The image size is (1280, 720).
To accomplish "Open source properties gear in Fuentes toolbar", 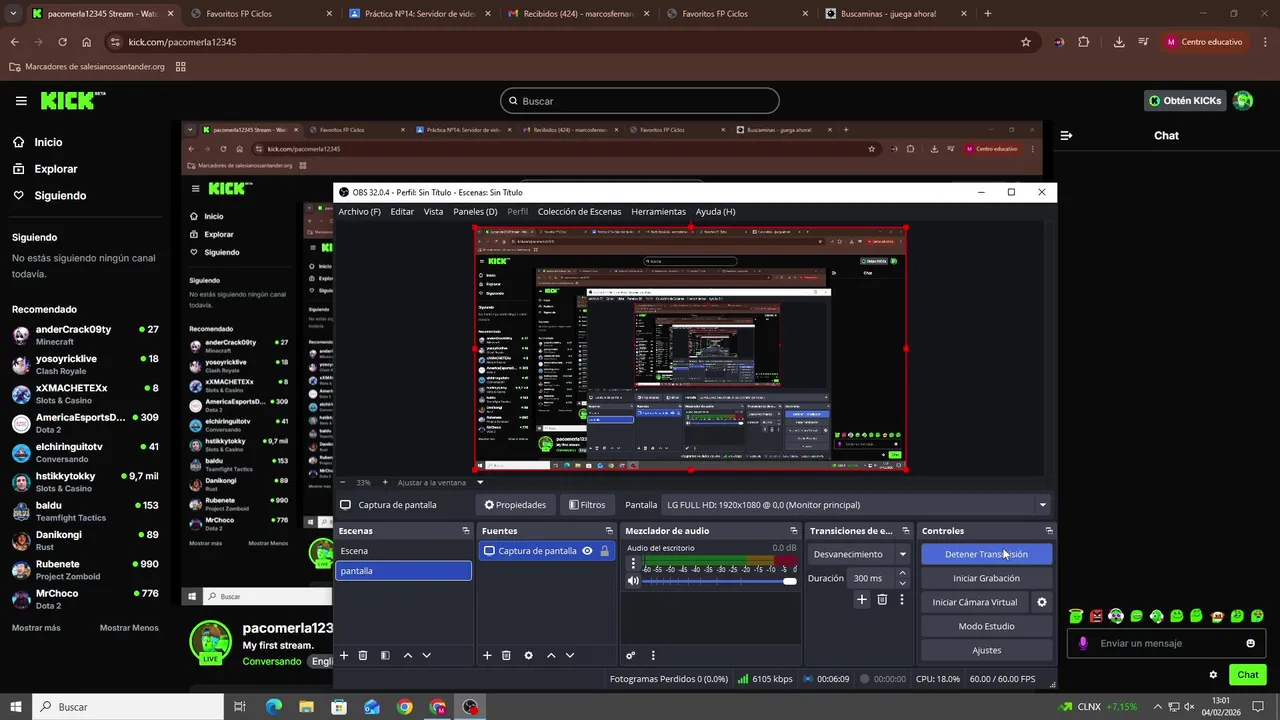I will pyautogui.click(x=528, y=655).
